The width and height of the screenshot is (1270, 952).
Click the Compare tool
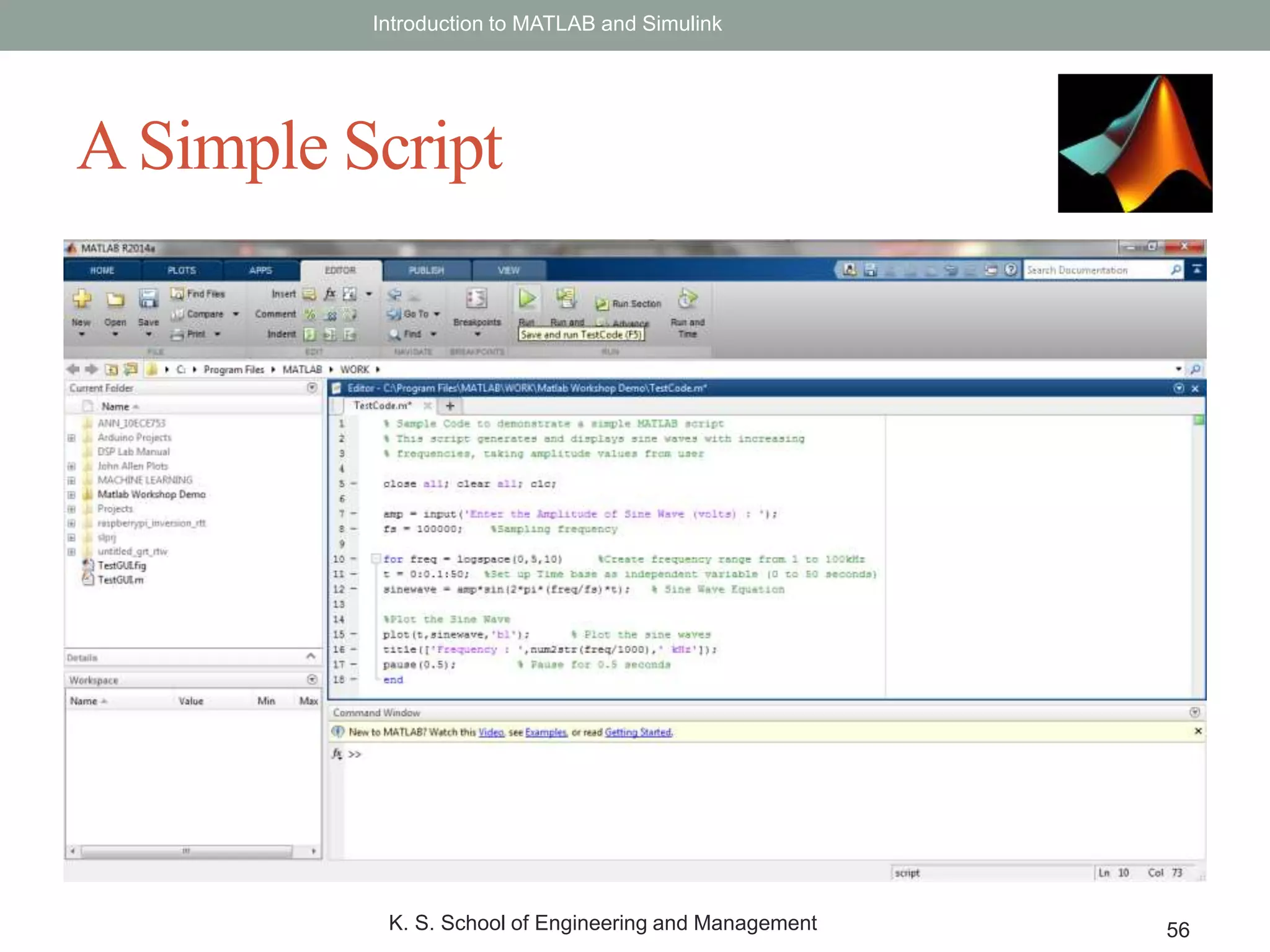[x=205, y=314]
